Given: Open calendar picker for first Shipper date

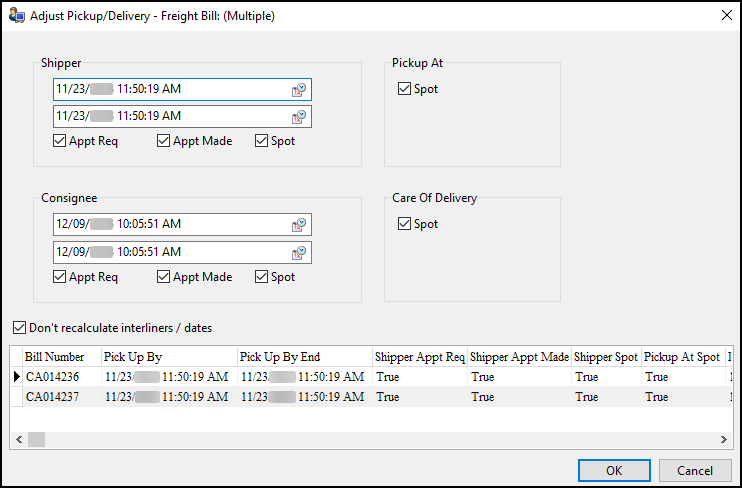Looking at the screenshot, I should tap(299, 90).
